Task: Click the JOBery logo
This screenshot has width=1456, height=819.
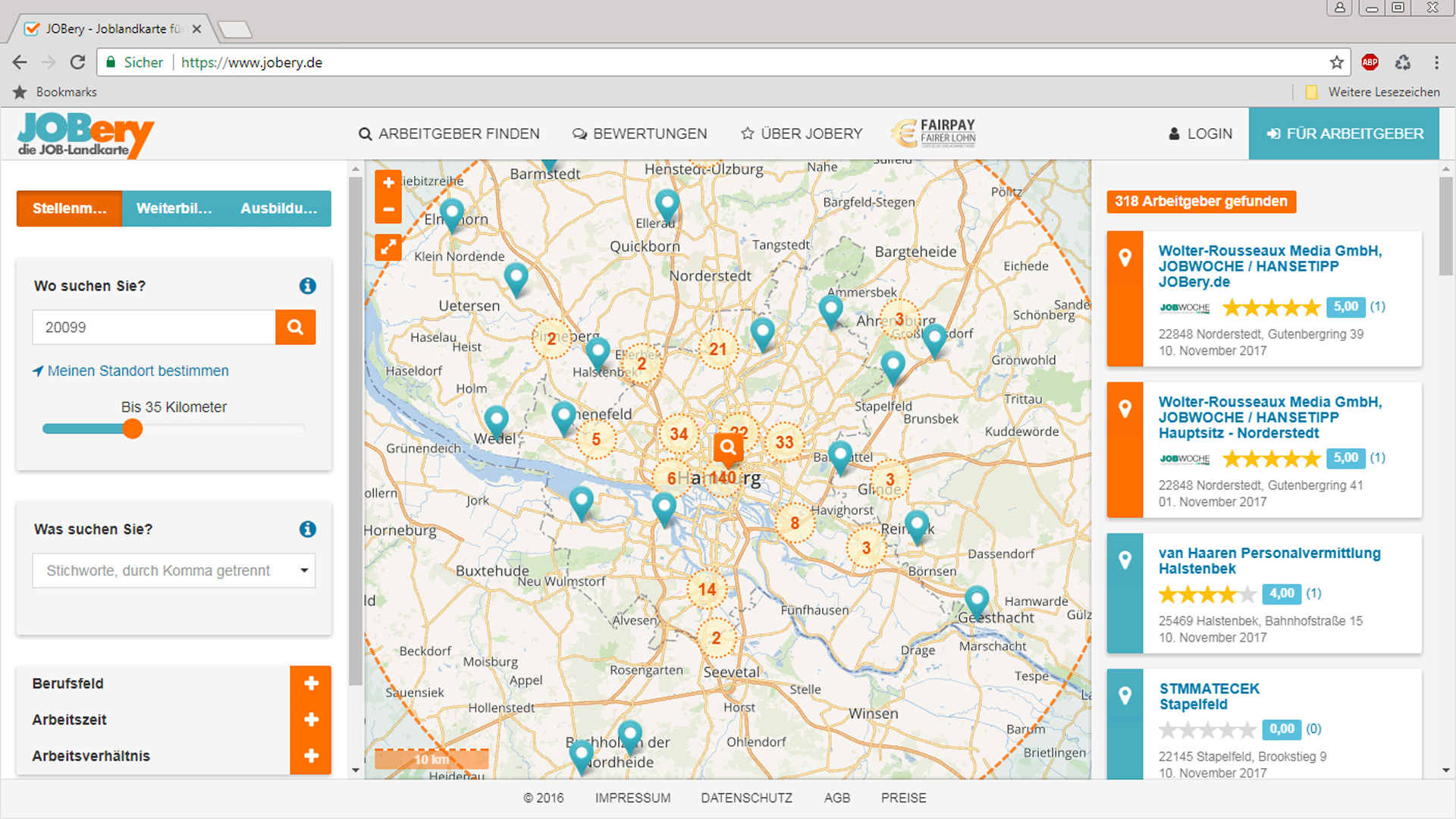Action: [85, 135]
